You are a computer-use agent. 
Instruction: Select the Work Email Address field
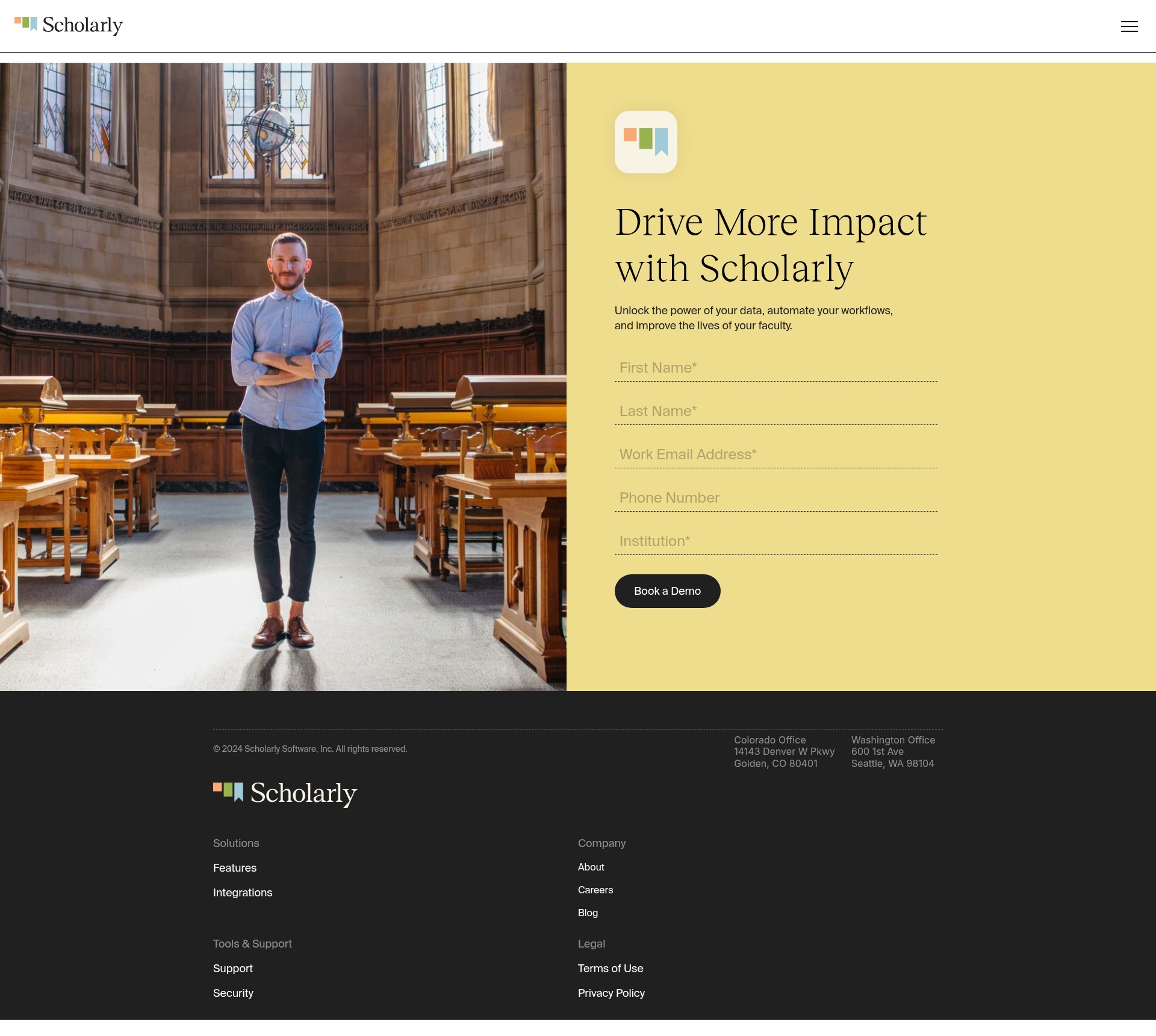tap(775, 454)
